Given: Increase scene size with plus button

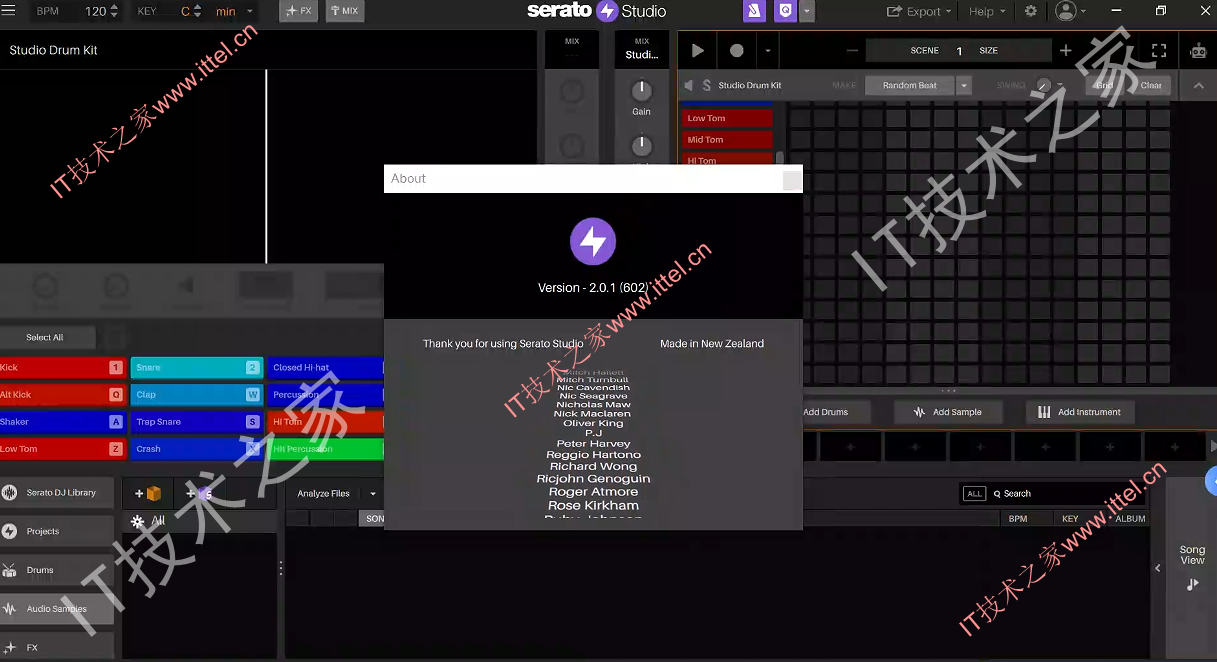Looking at the screenshot, I should click(x=1065, y=50).
